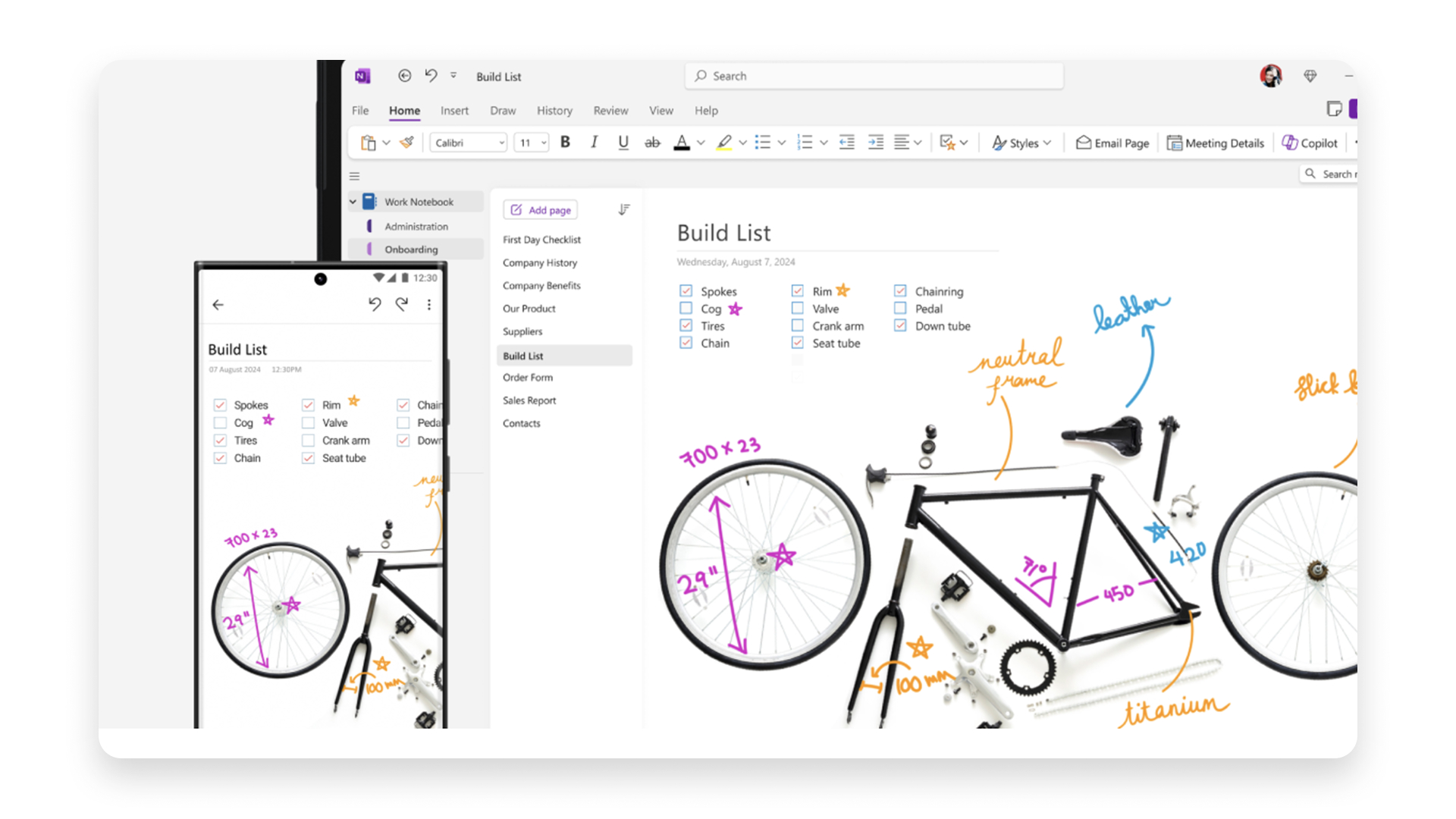
Task: Toggle the Chainring checkbox in desktop note
Action: pos(900,291)
